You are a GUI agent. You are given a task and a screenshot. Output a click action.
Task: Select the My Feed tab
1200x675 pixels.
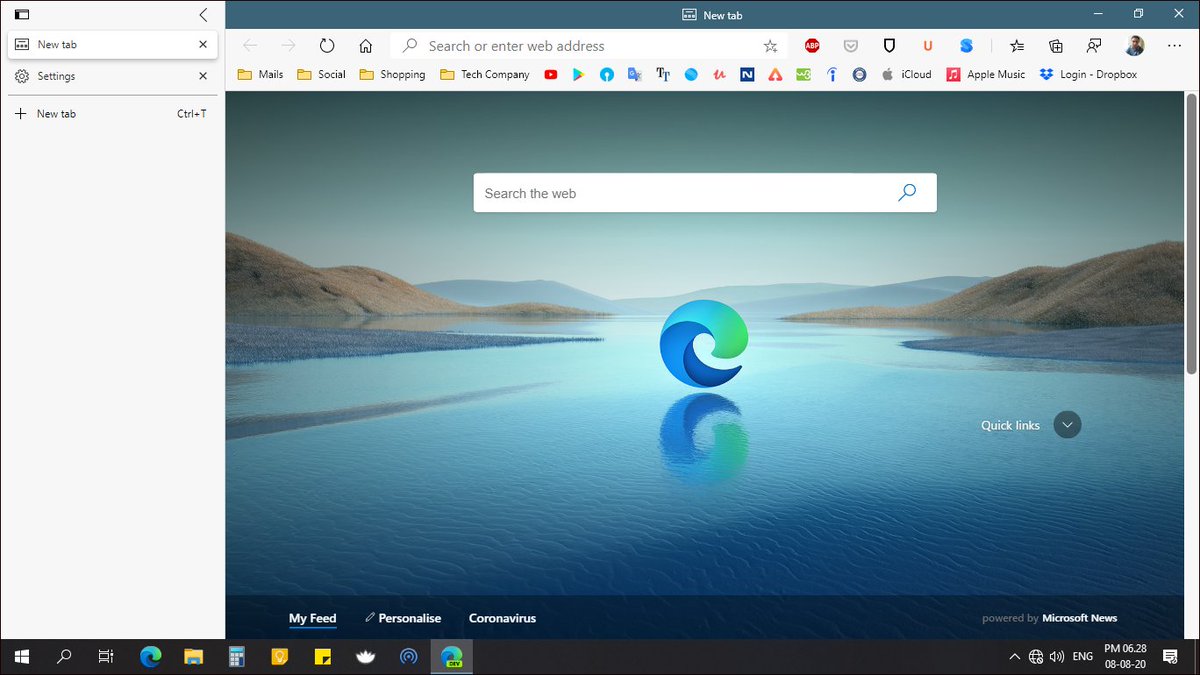point(312,618)
